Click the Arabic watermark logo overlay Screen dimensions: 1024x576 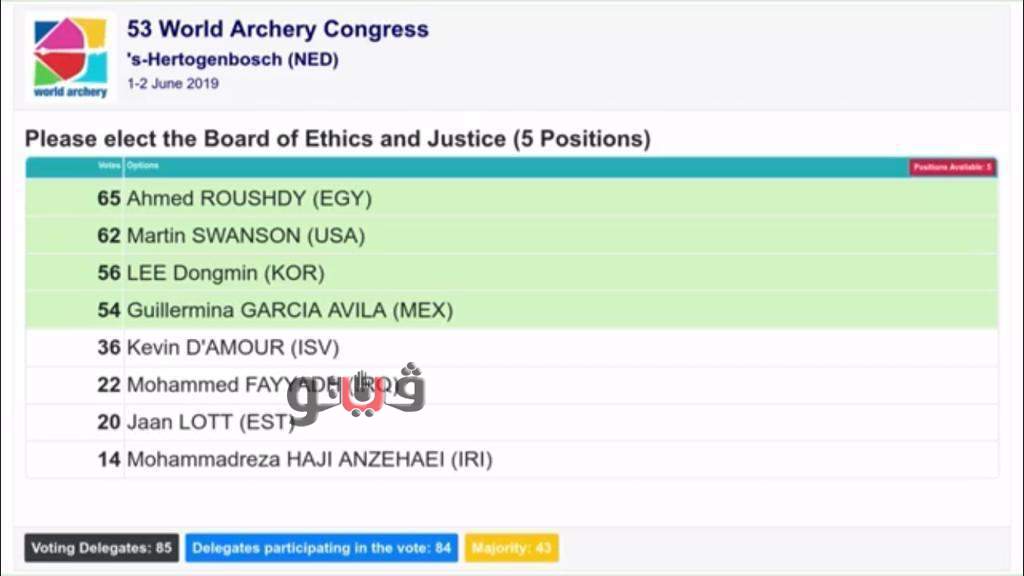click(356, 392)
